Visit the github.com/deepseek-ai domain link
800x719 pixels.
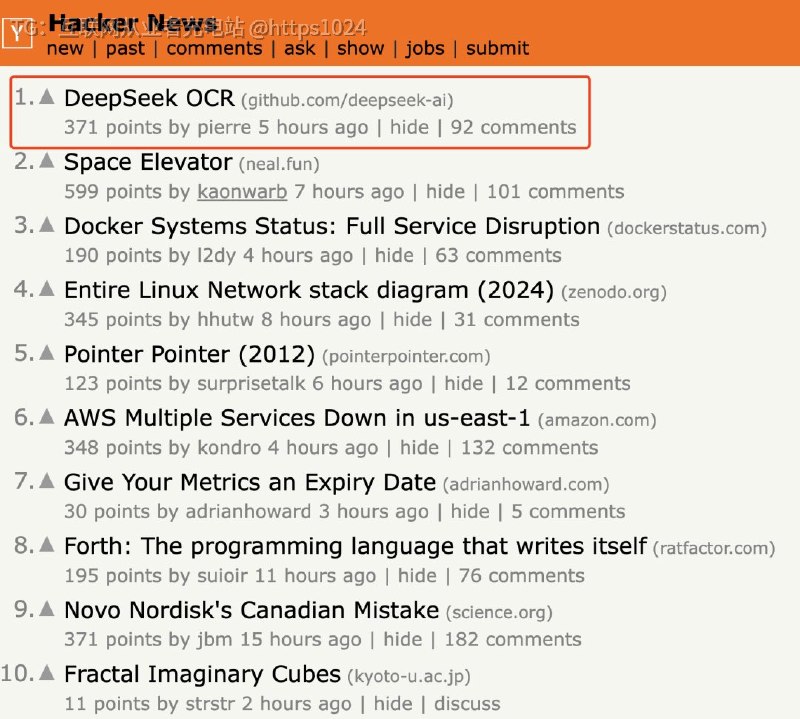pos(347,101)
